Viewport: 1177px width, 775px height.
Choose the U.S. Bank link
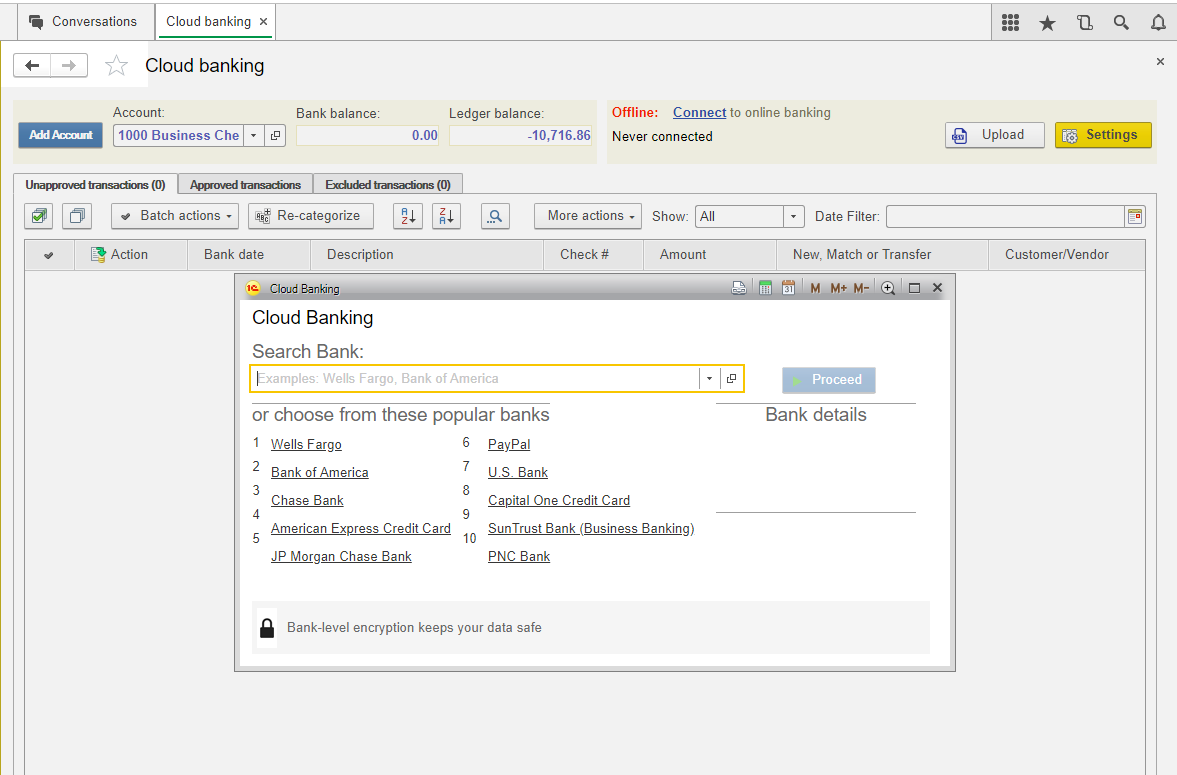tap(518, 472)
